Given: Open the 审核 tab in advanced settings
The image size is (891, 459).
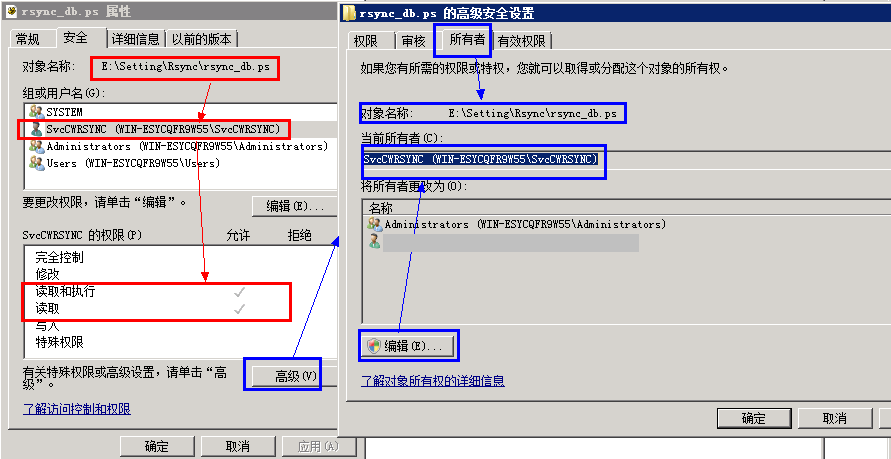Looking at the screenshot, I should point(413,41).
